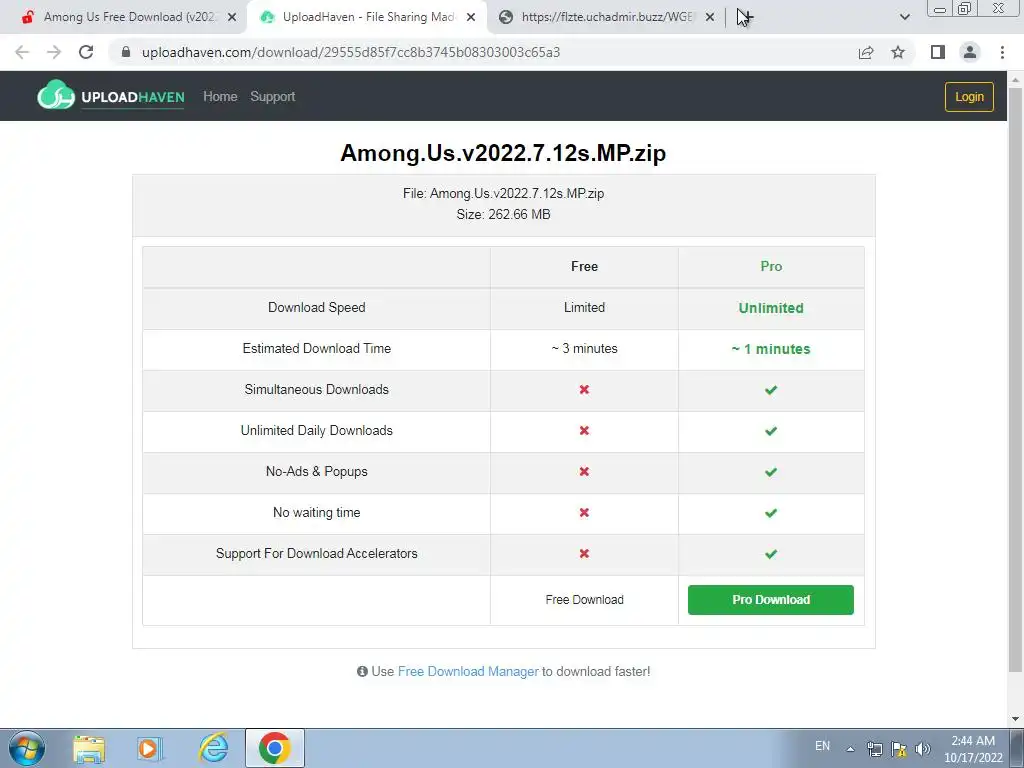The height and width of the screenshot is (768, 1024).
Task: Click the green Pro Download button
Action: click(771, 600)
